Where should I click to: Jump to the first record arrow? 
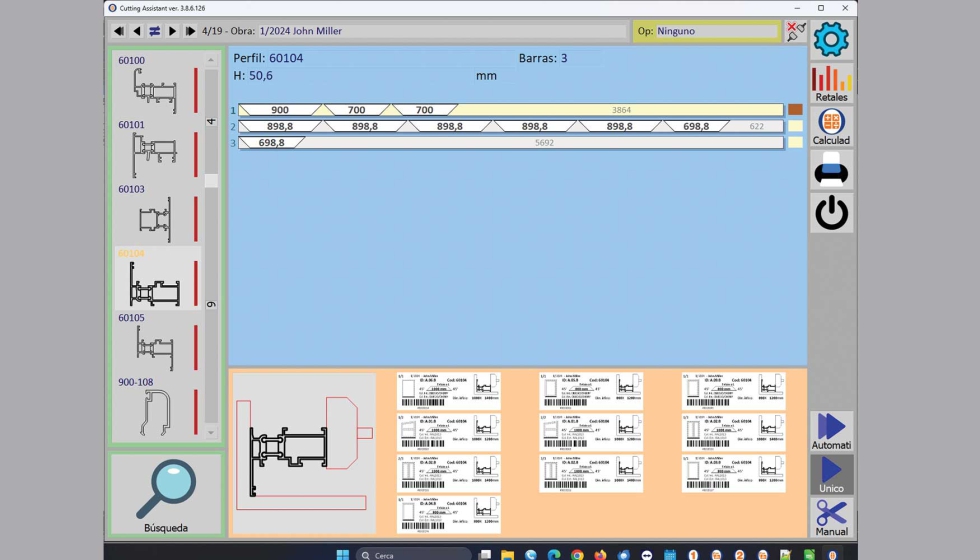(119, 31)
